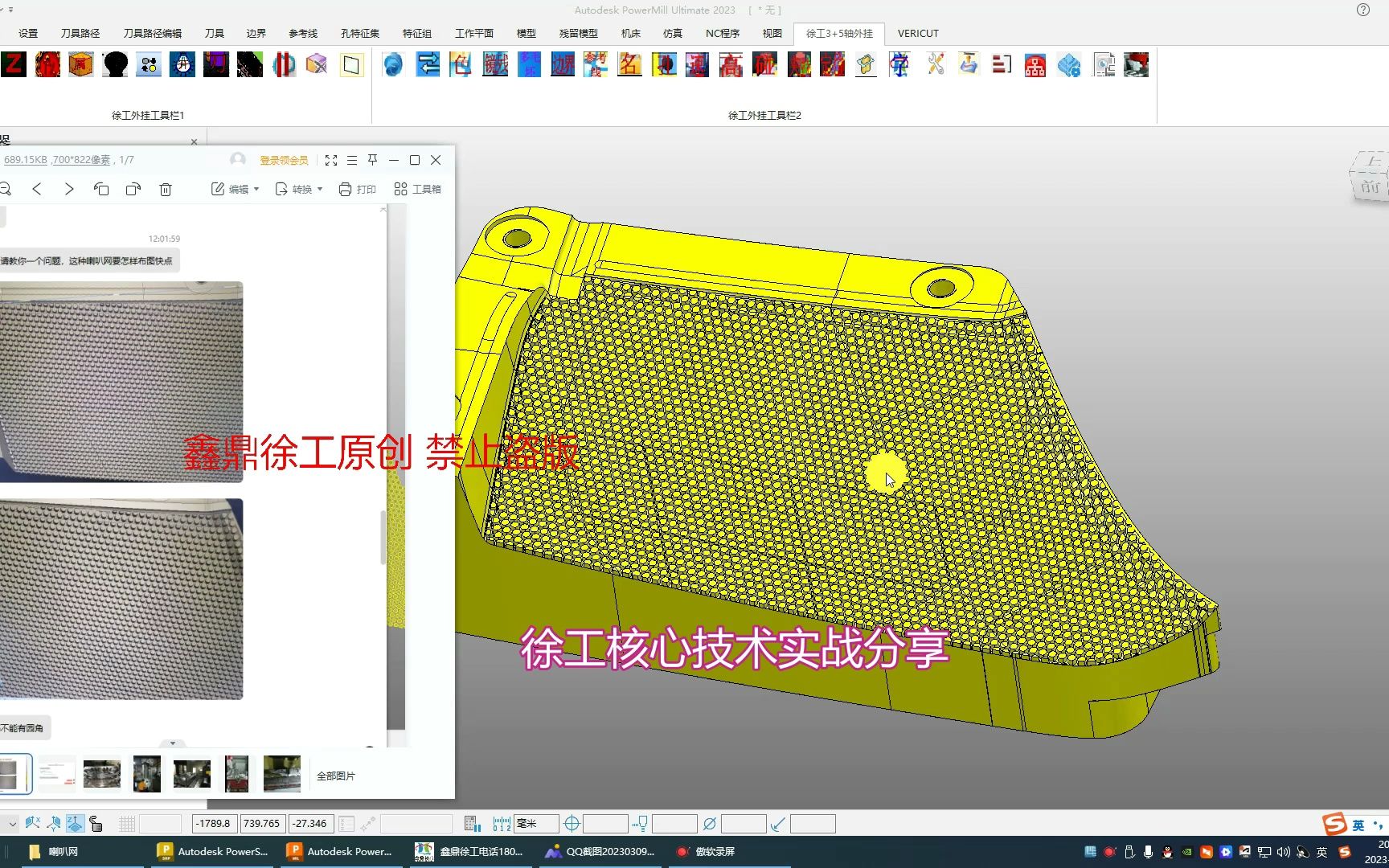Screen dimensions: 1389x868
Task: Click the 色 color plugin icon
Action: [x=461, y=64]
